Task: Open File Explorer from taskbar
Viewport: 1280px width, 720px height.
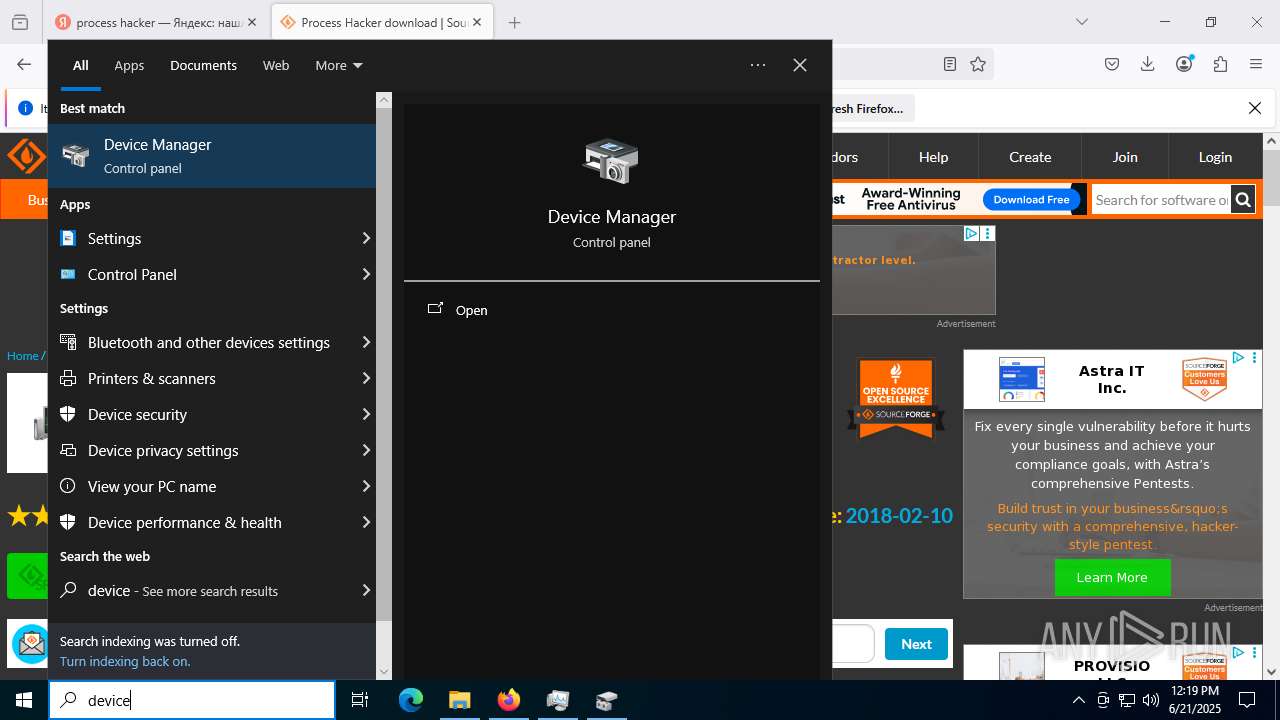Action: coord(459,700)
